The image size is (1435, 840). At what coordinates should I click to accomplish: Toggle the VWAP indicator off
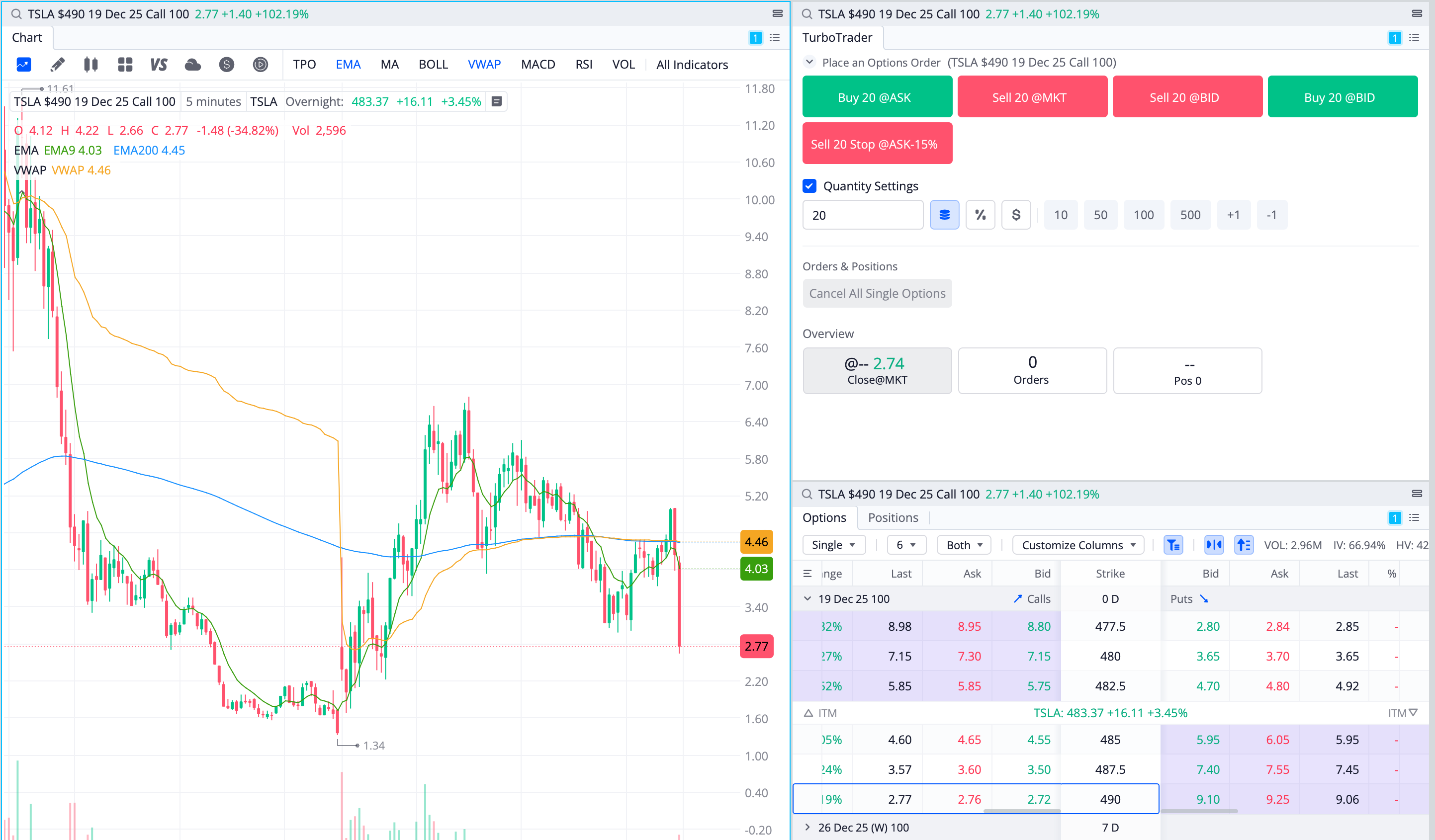point(484,64)
